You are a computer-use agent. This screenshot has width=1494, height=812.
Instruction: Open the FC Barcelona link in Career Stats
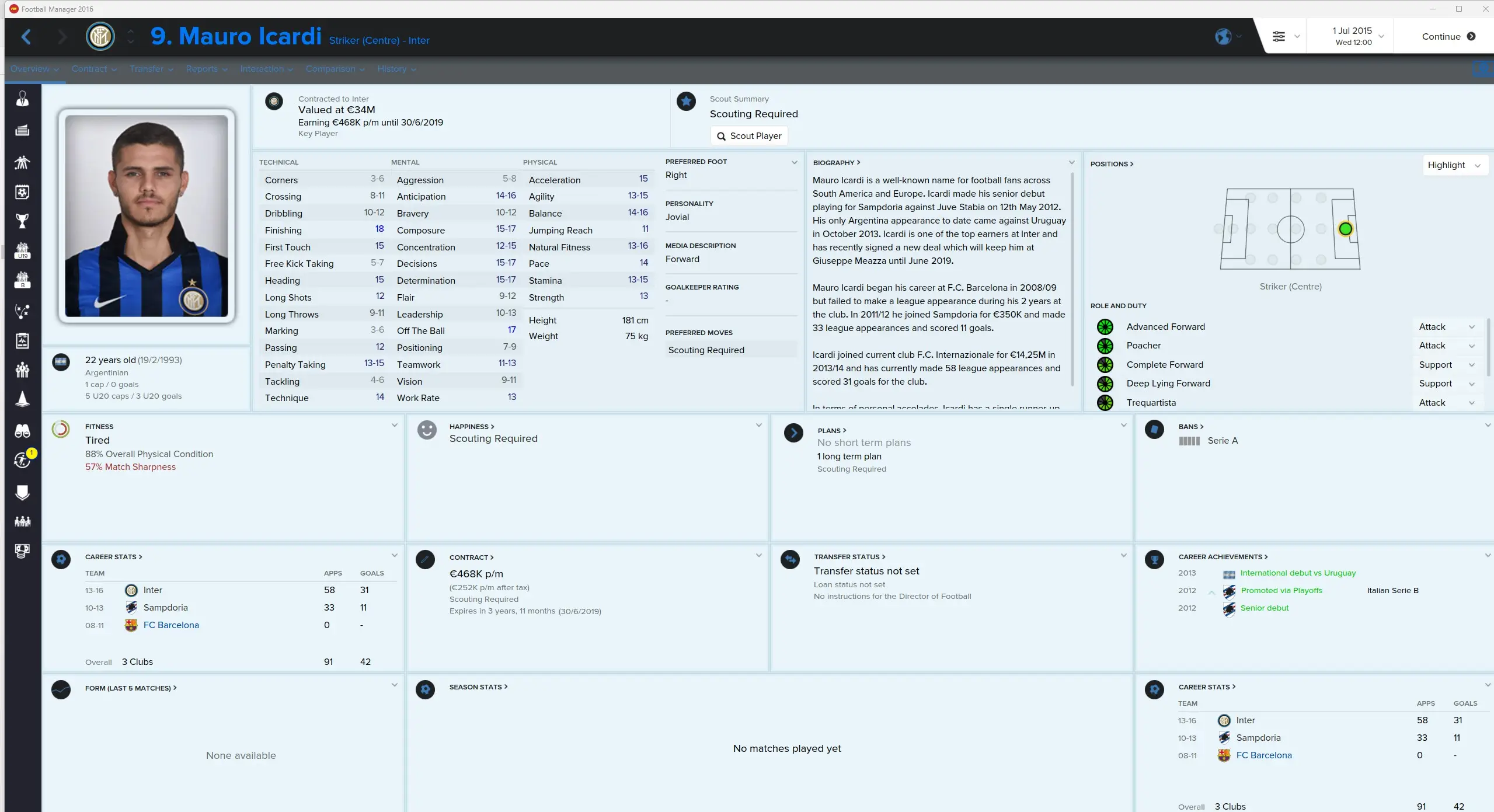[171, 625]
